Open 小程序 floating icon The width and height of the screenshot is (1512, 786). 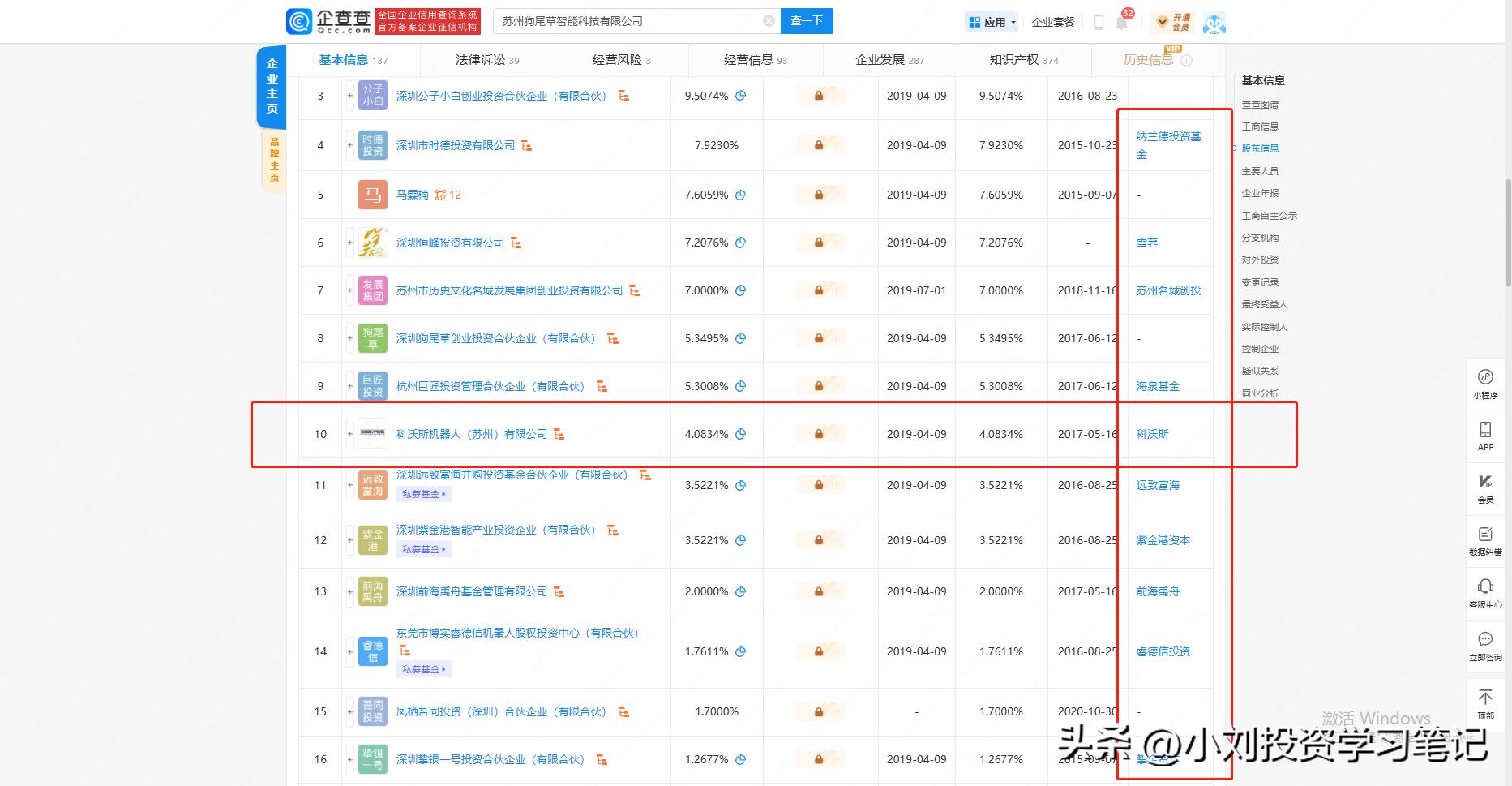(x=1485, y=384)
